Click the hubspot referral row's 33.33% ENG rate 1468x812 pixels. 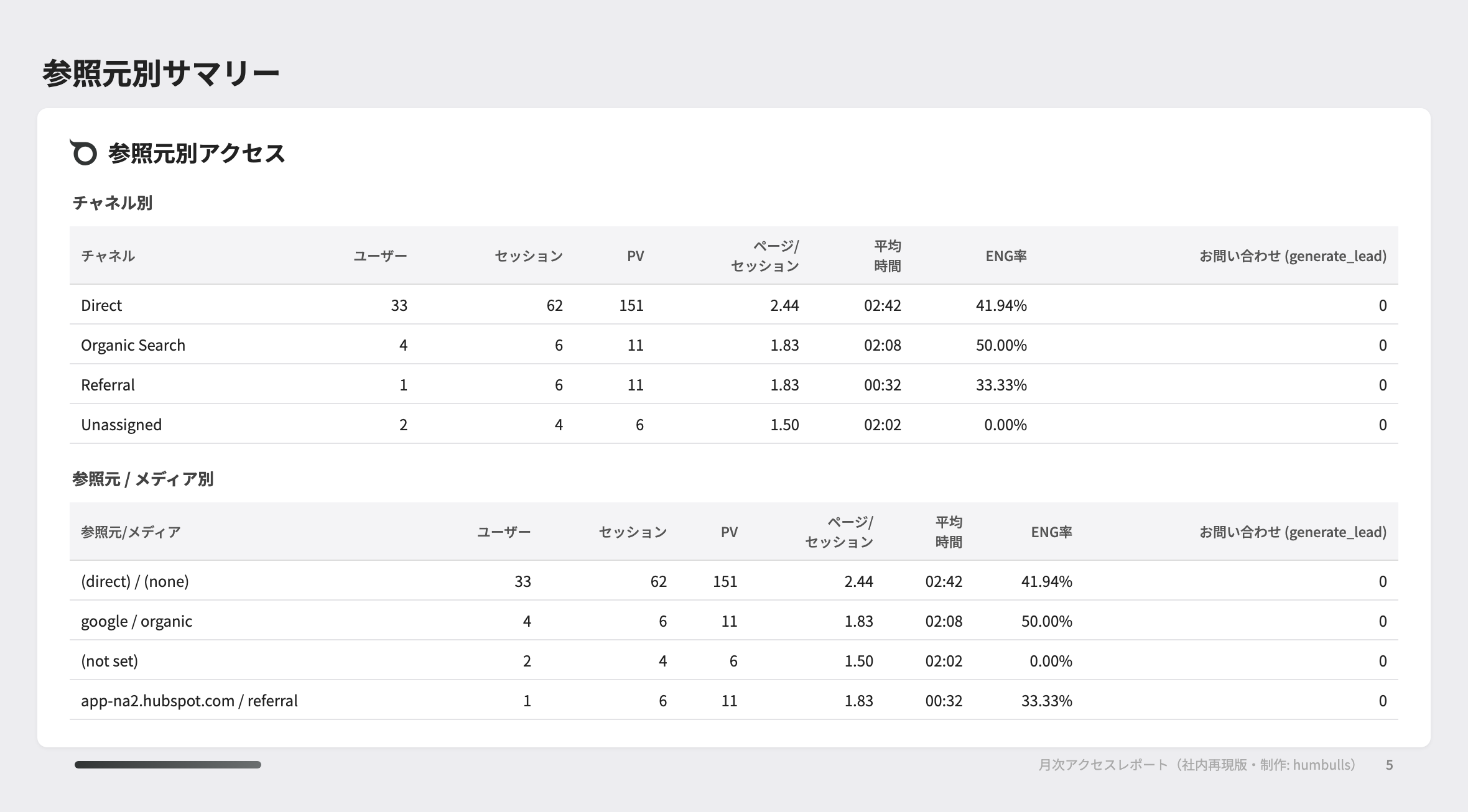(x=1047, y=701)
